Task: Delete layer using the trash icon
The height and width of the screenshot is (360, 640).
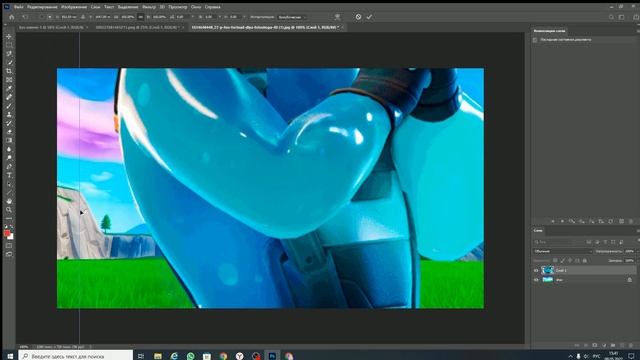Action: coord(631,345)
